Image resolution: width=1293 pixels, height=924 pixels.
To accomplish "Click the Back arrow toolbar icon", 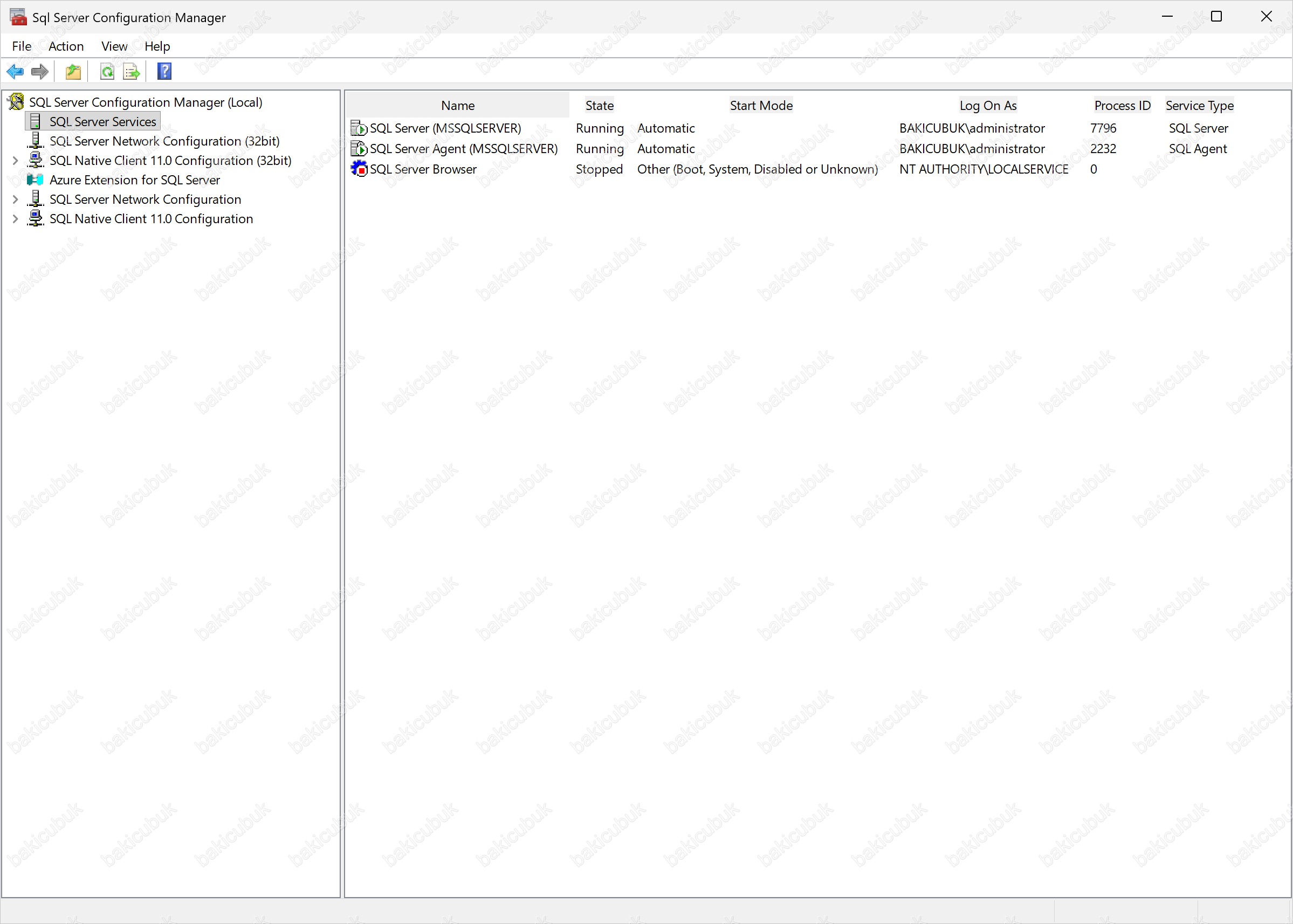I will 15,72.
